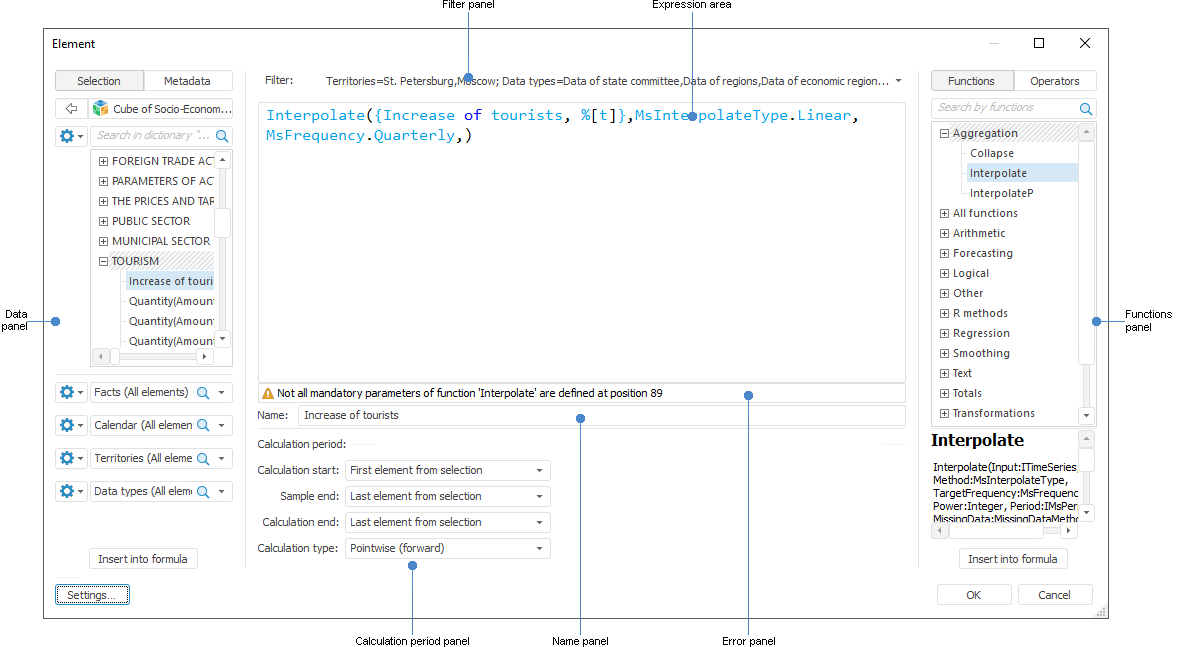The image size is (1178, 647).
Task: Click the back arrow above the data tree
Action: [70, 108]
